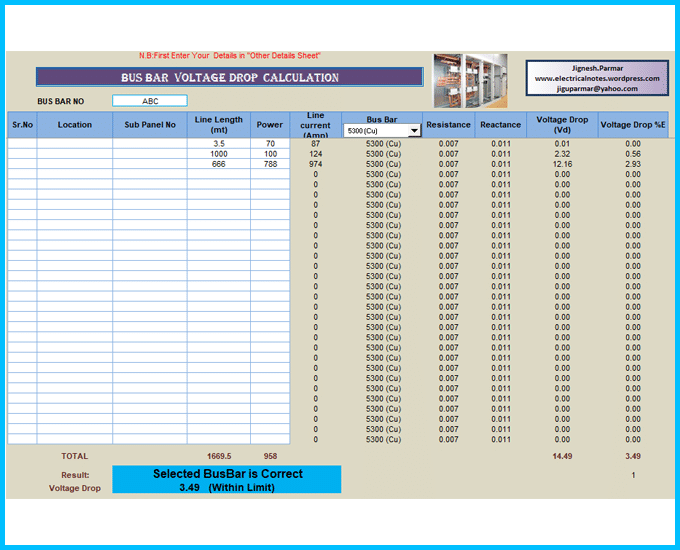Select the Power cell with value 788
Image resolution: width=680 pixels, height=550 pixels.
(270, 164)
